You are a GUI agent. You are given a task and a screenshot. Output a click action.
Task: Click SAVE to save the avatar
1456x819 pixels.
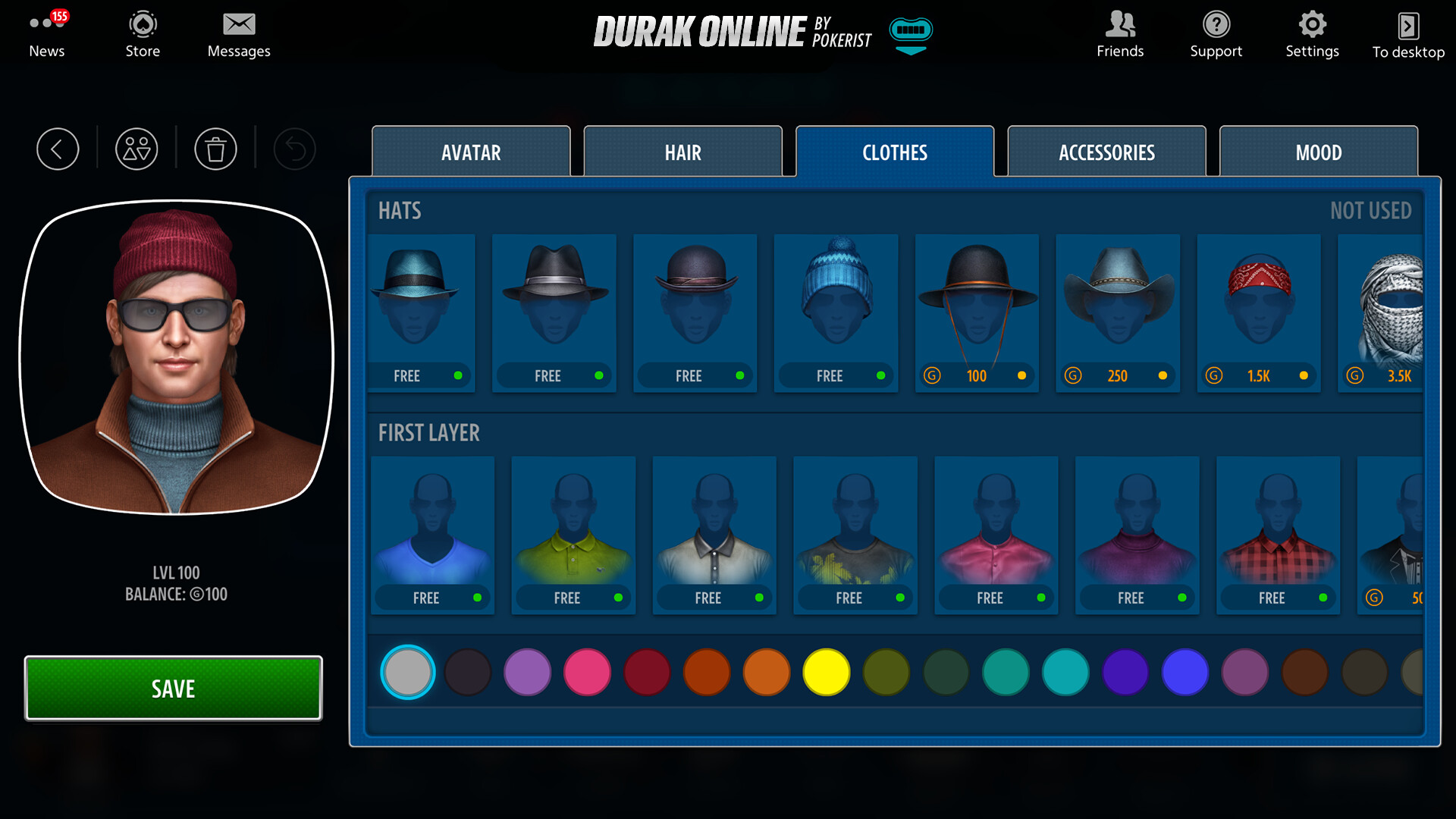[x=173, y=689]
